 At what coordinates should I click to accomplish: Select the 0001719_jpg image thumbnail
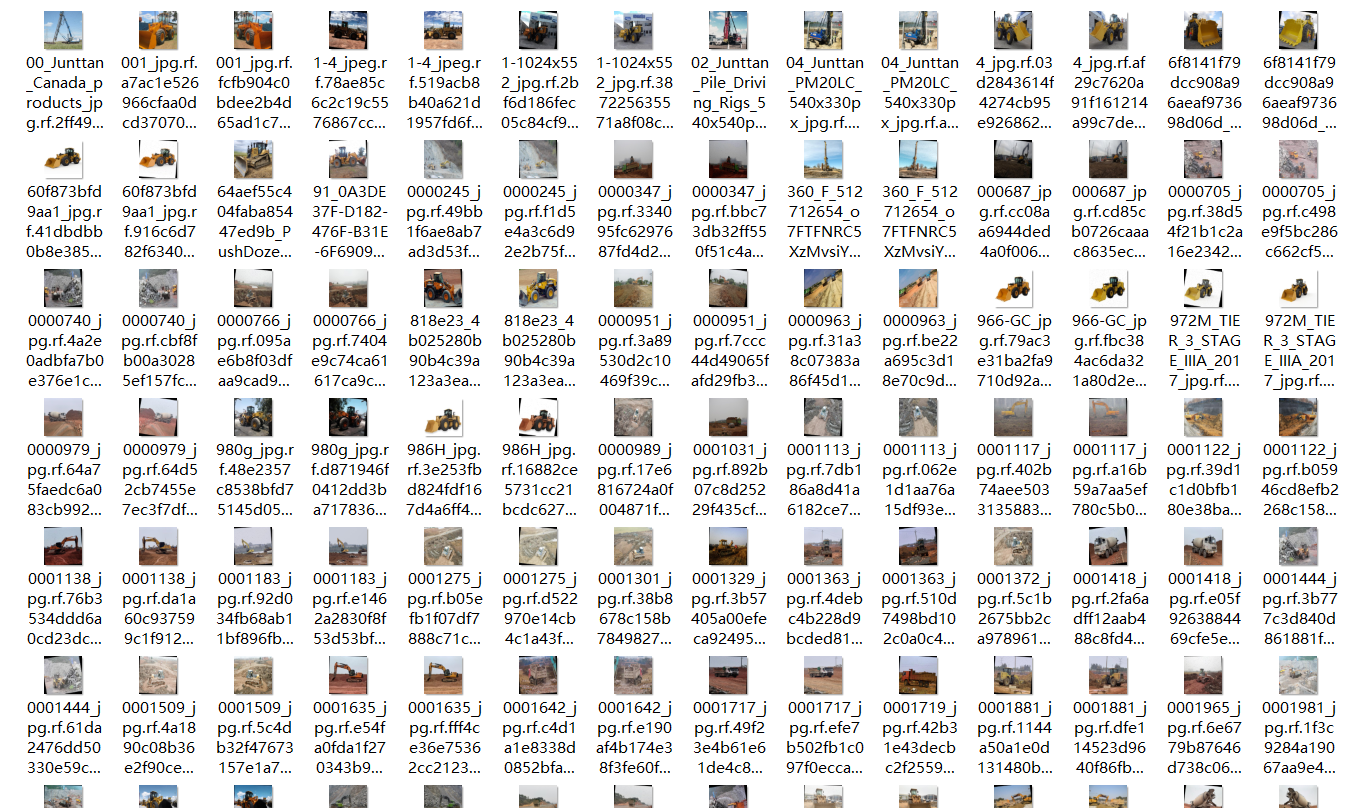(x=919, y=676)
